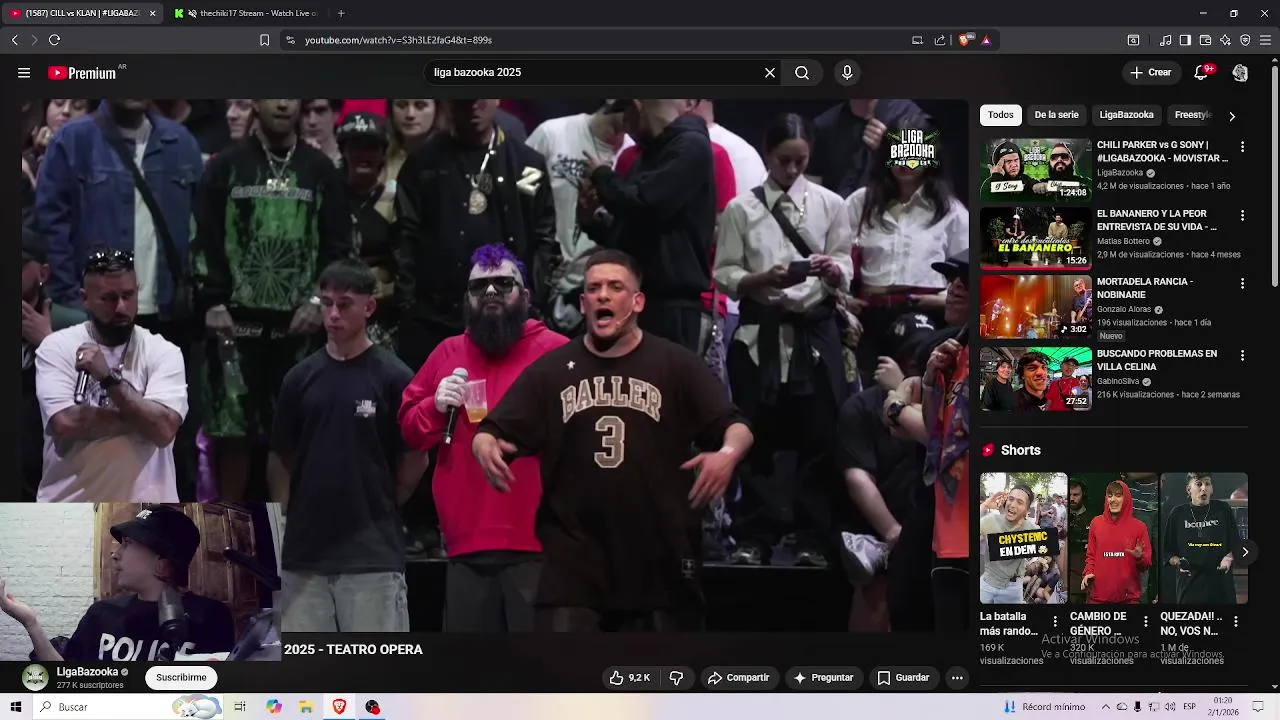Screen dimensions: 1280x720
Task: Open Copilot from the taskbar
Action: pyautogui.click(x=273, y=707)
